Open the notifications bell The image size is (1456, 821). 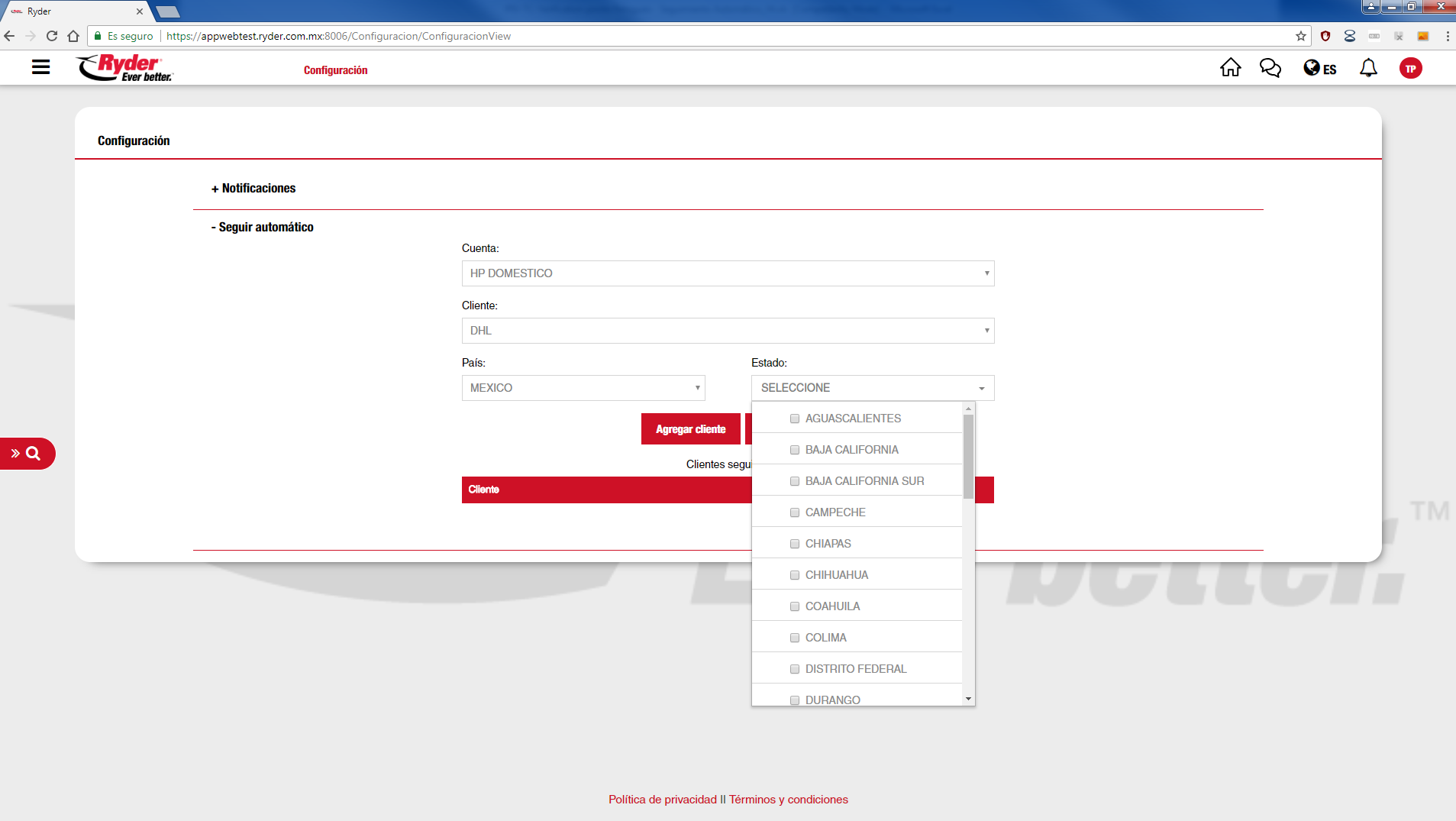click(x=1368, y=68)
